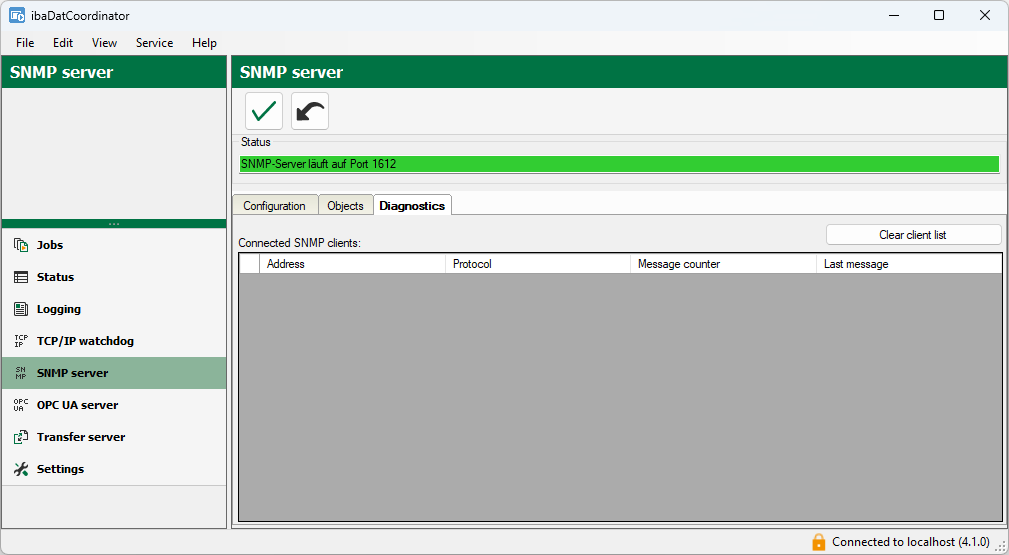The height and width of the screenshot is (555, 1009).
Task: Open the Service menu
Action: [154, 42]
